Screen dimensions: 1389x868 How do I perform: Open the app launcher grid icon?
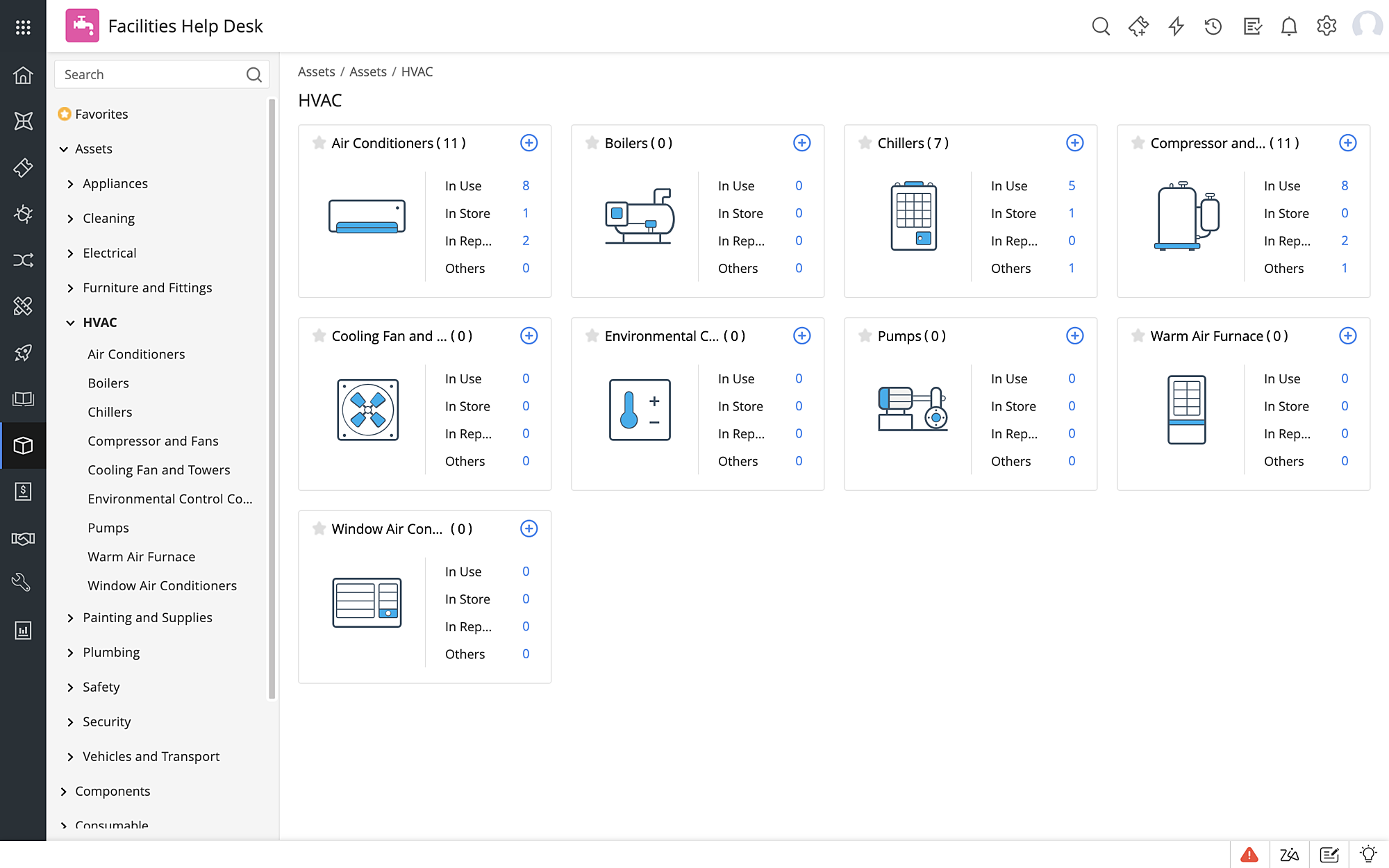(x=23, y=26)
